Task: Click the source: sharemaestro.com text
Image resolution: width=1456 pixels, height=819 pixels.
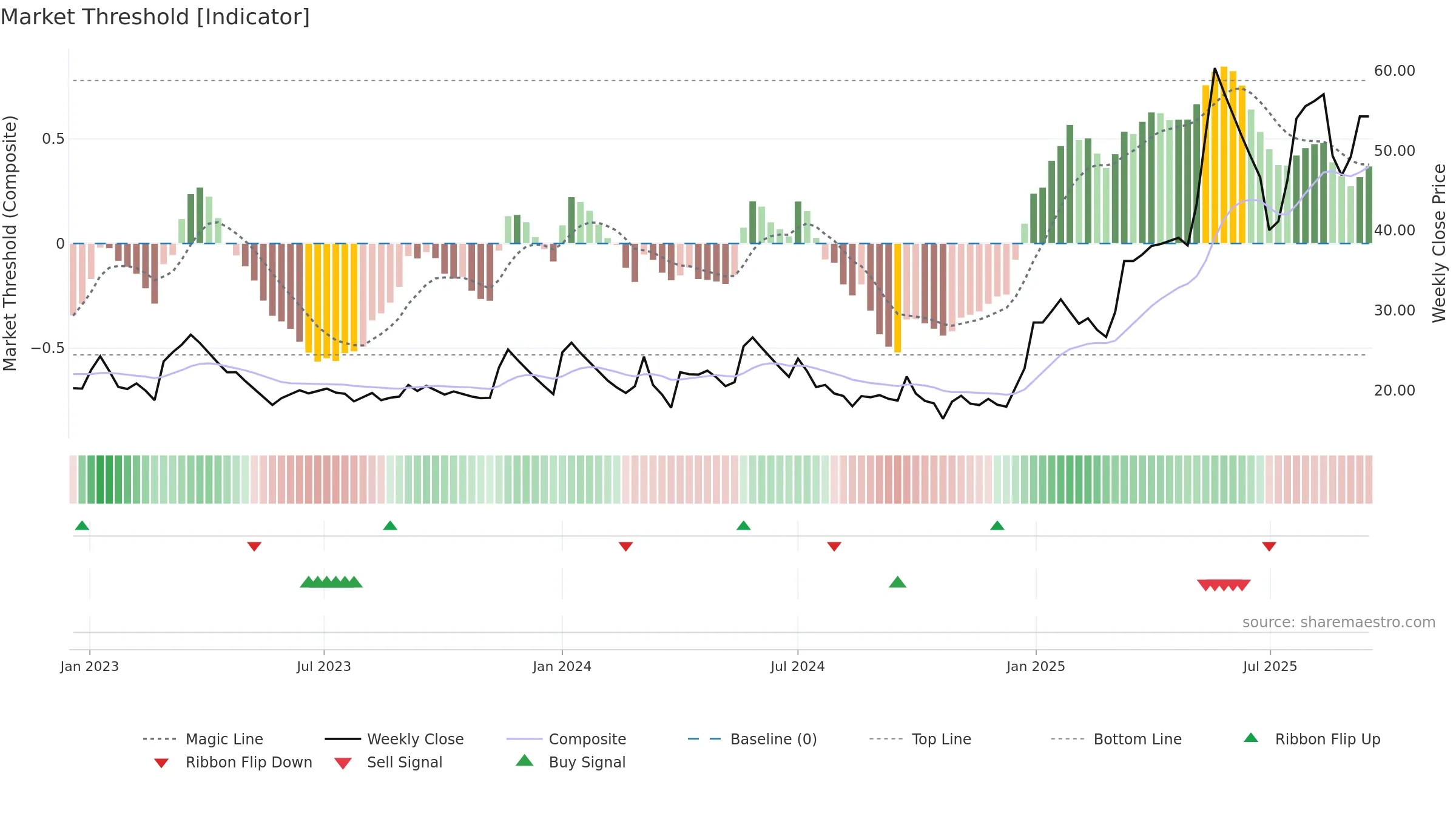Action: [x=1339, y=622]
